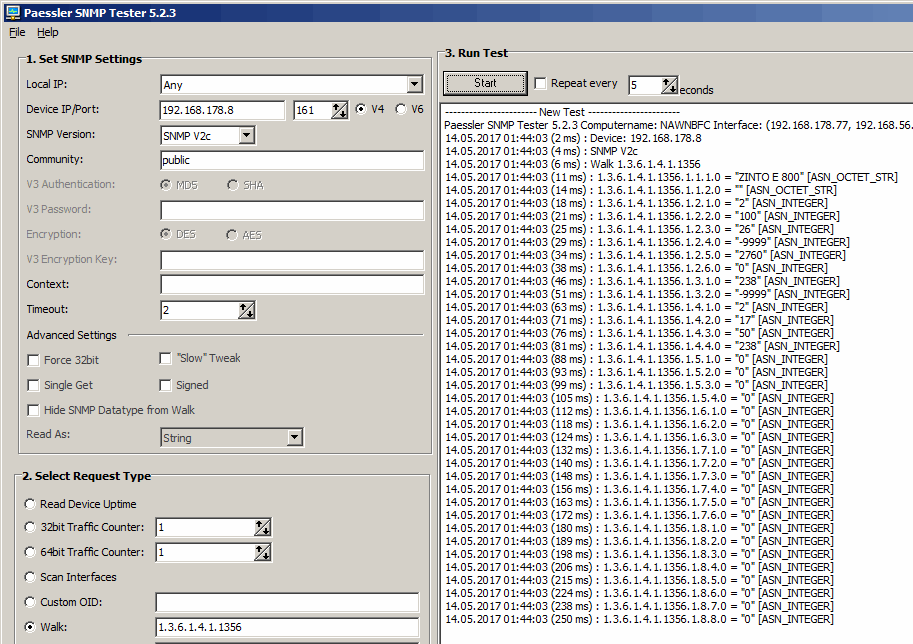Click the Device: 192.168.178.8 log line
The image size is (913, 644).
pos(574,138)
